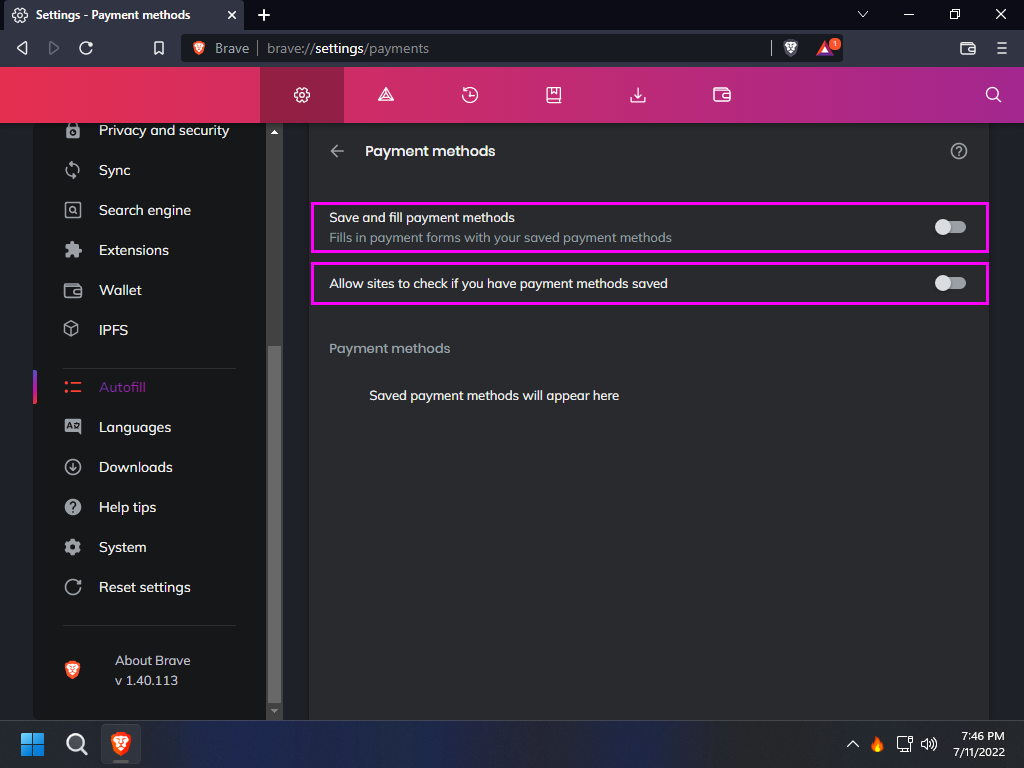The height and width of the screenshot is (768, 1024).
Task: Close the Settings - Payment methods tab
Action: [x=232, y=14]
